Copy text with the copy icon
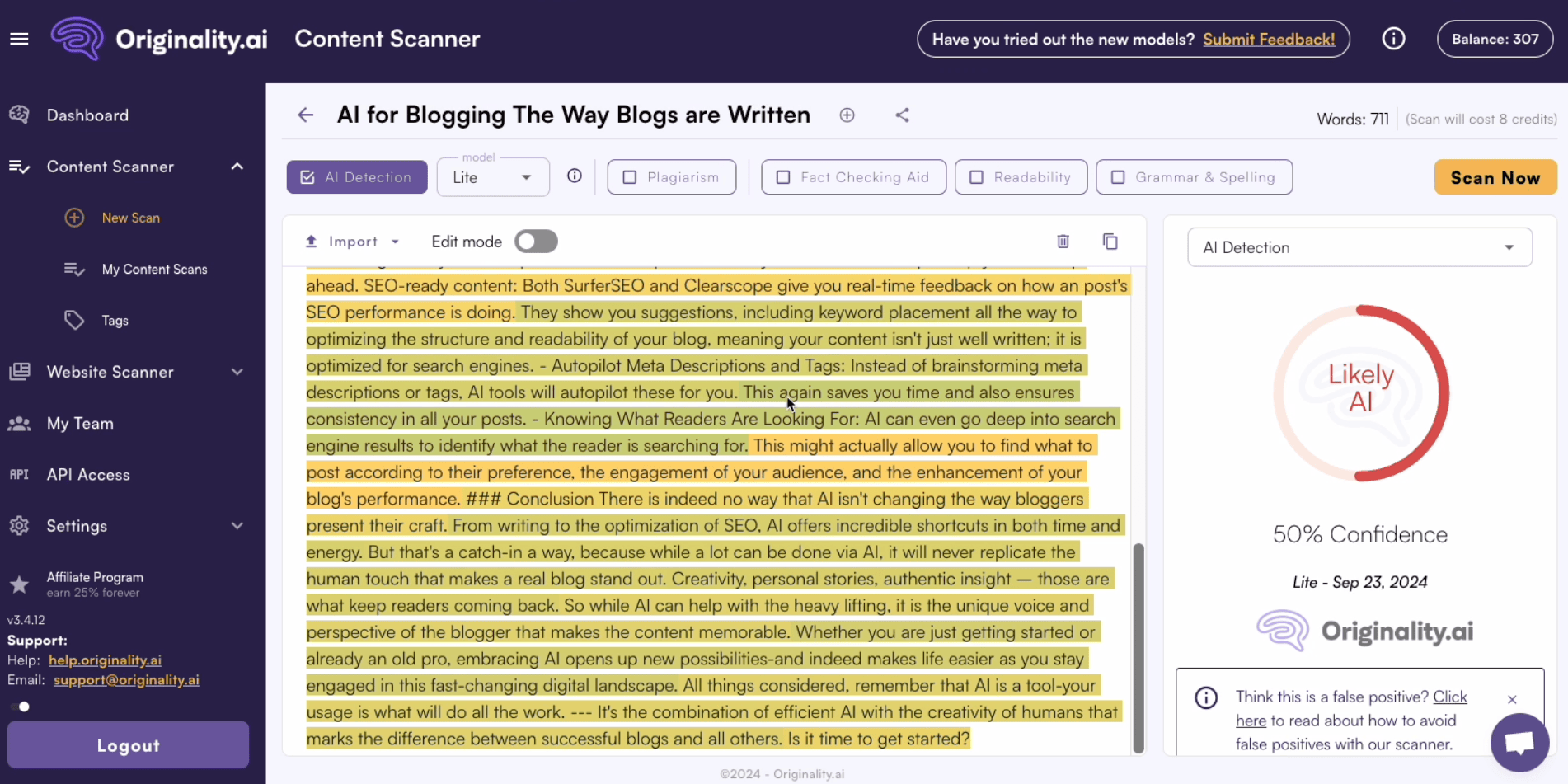1568x784 pixels. 1110,242
